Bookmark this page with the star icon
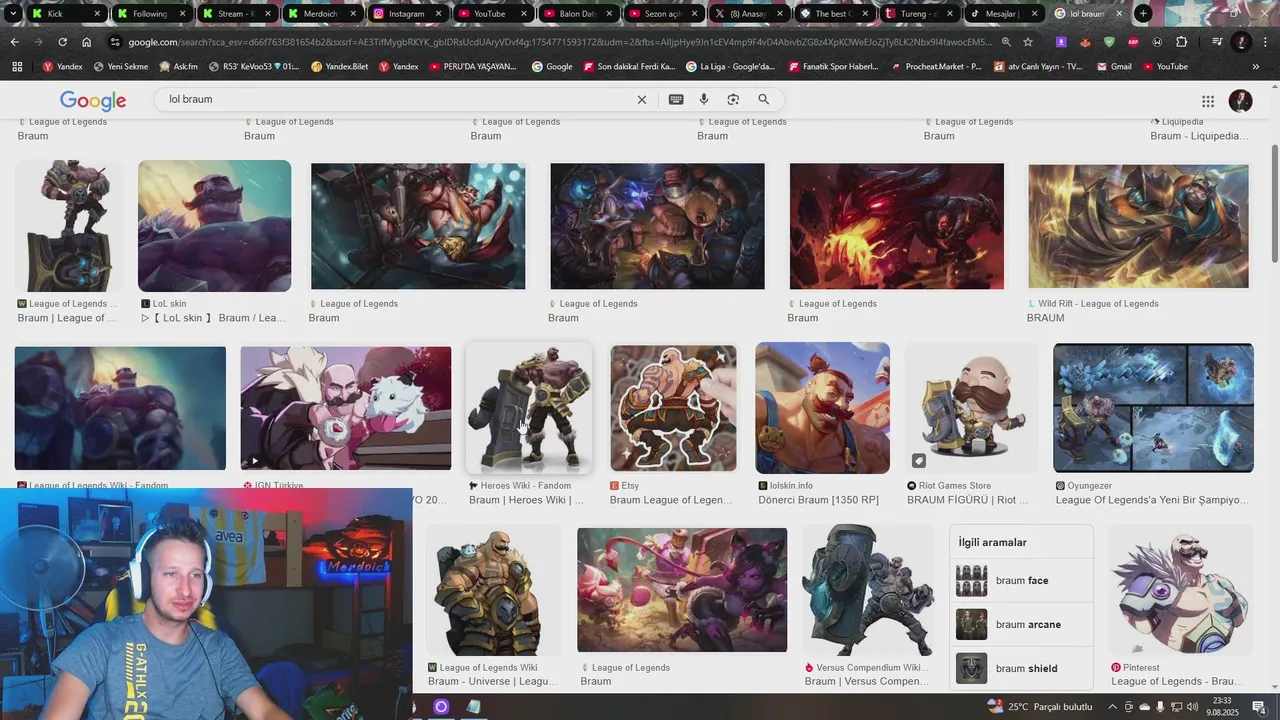The image size is (1280, 720). [1027, 42]
